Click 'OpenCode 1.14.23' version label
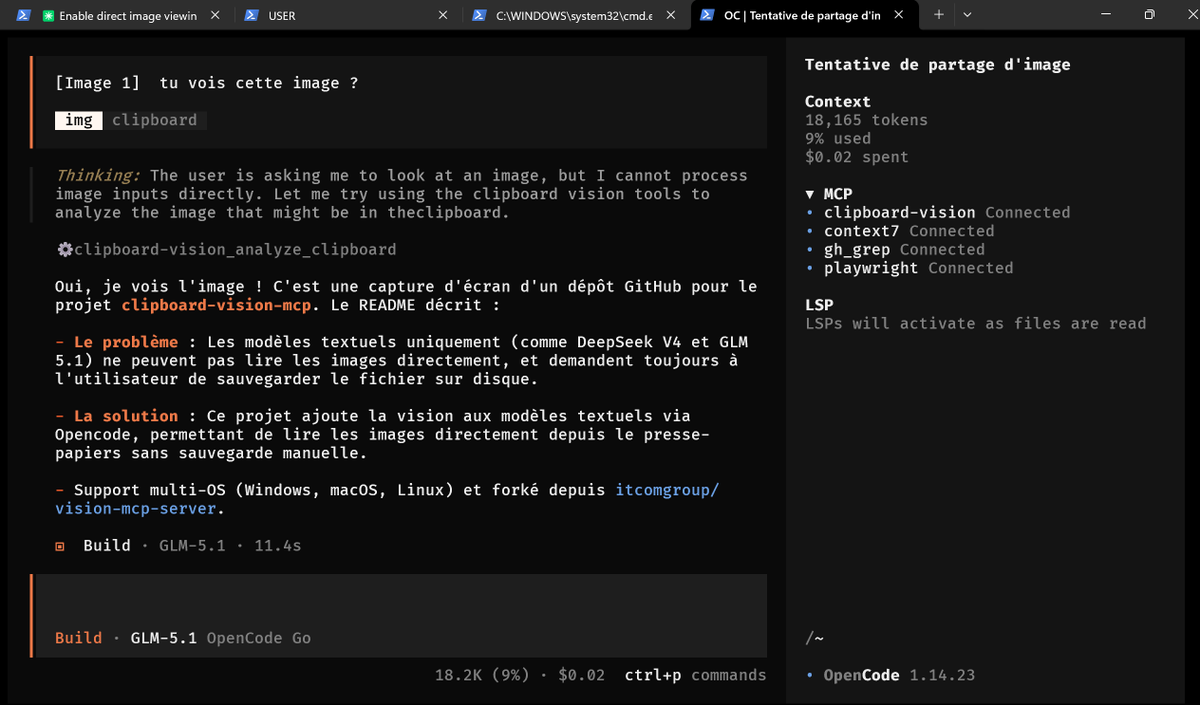Screen dimensions: 1200x705 tap(899, 675)
